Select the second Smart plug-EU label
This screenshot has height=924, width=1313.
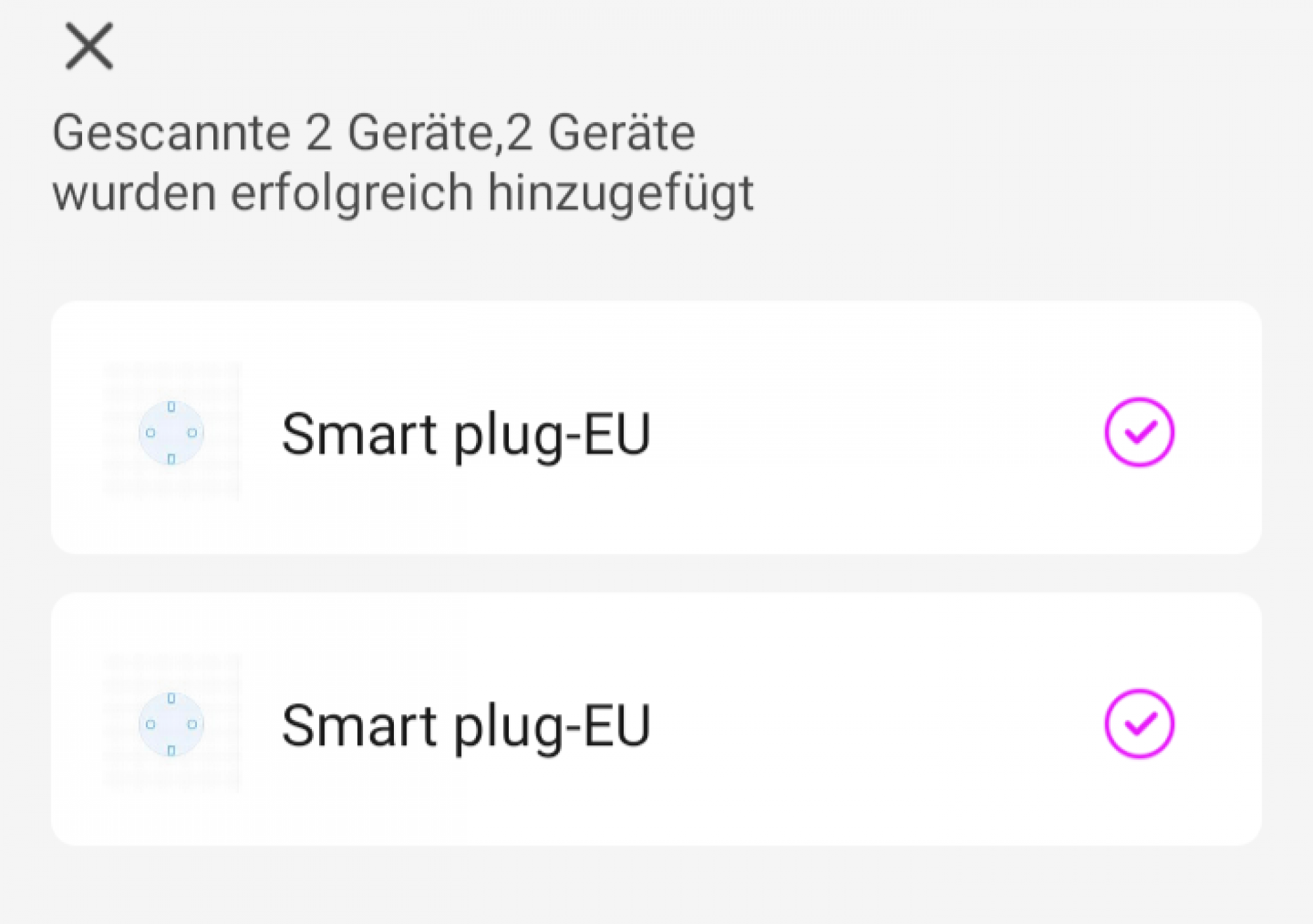pyautogui.click(x=466, y=726)
